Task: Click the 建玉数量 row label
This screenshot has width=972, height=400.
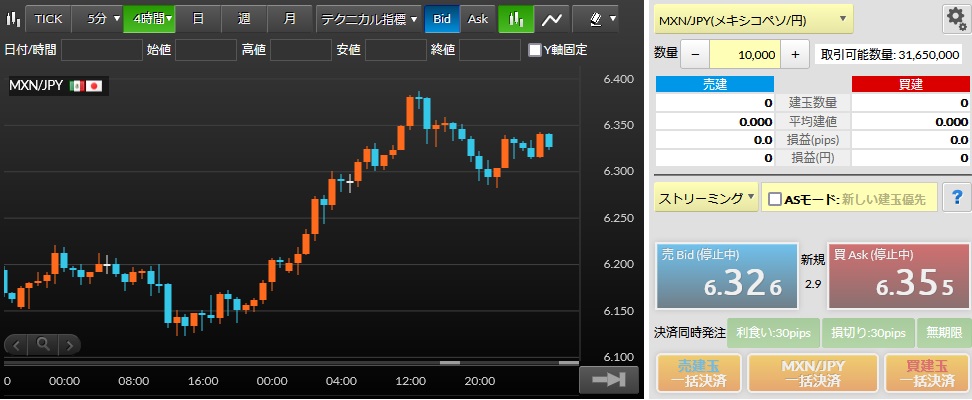Action: coord(813,103)
